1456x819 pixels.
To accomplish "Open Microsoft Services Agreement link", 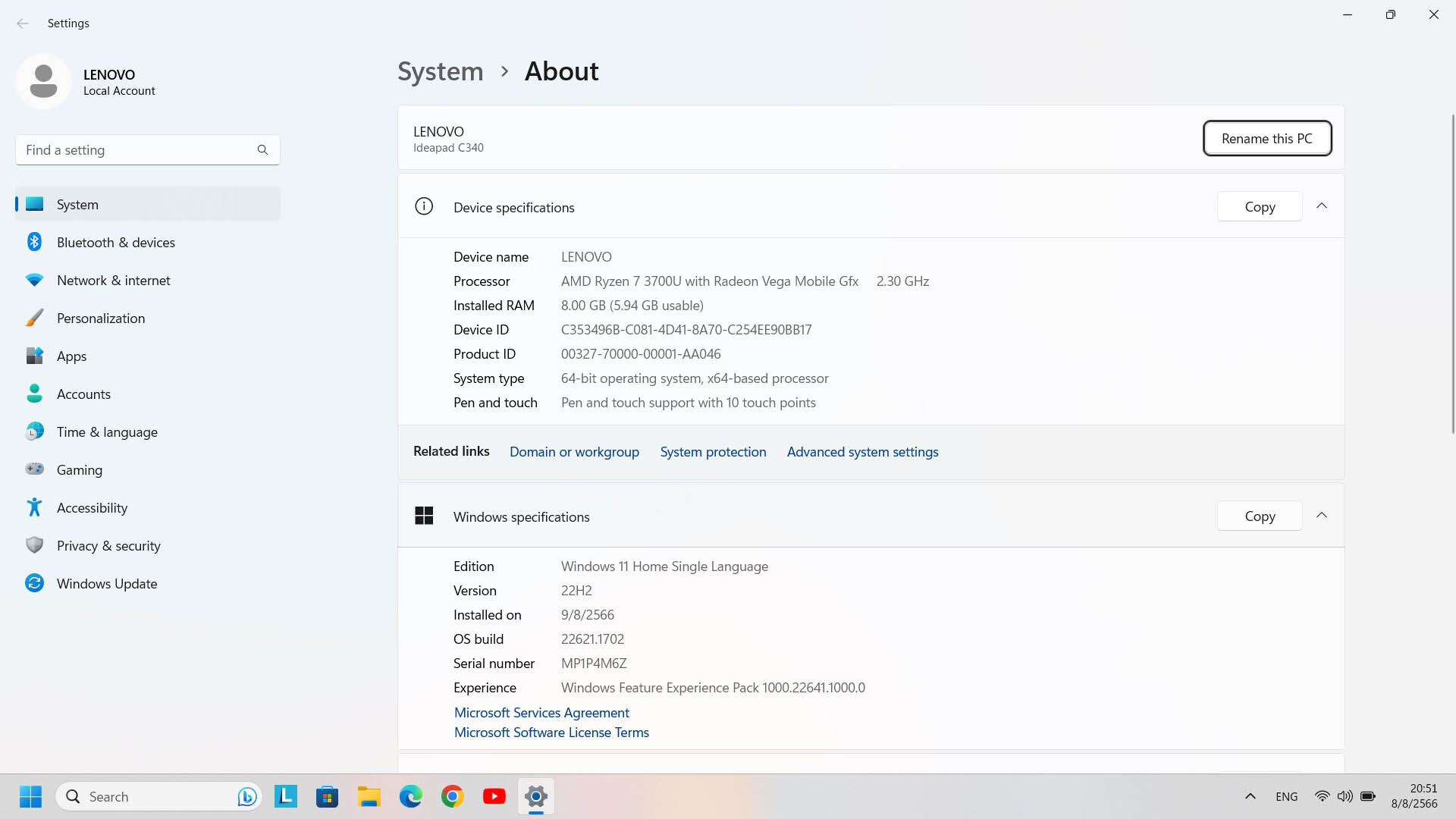I will point(541,713).
